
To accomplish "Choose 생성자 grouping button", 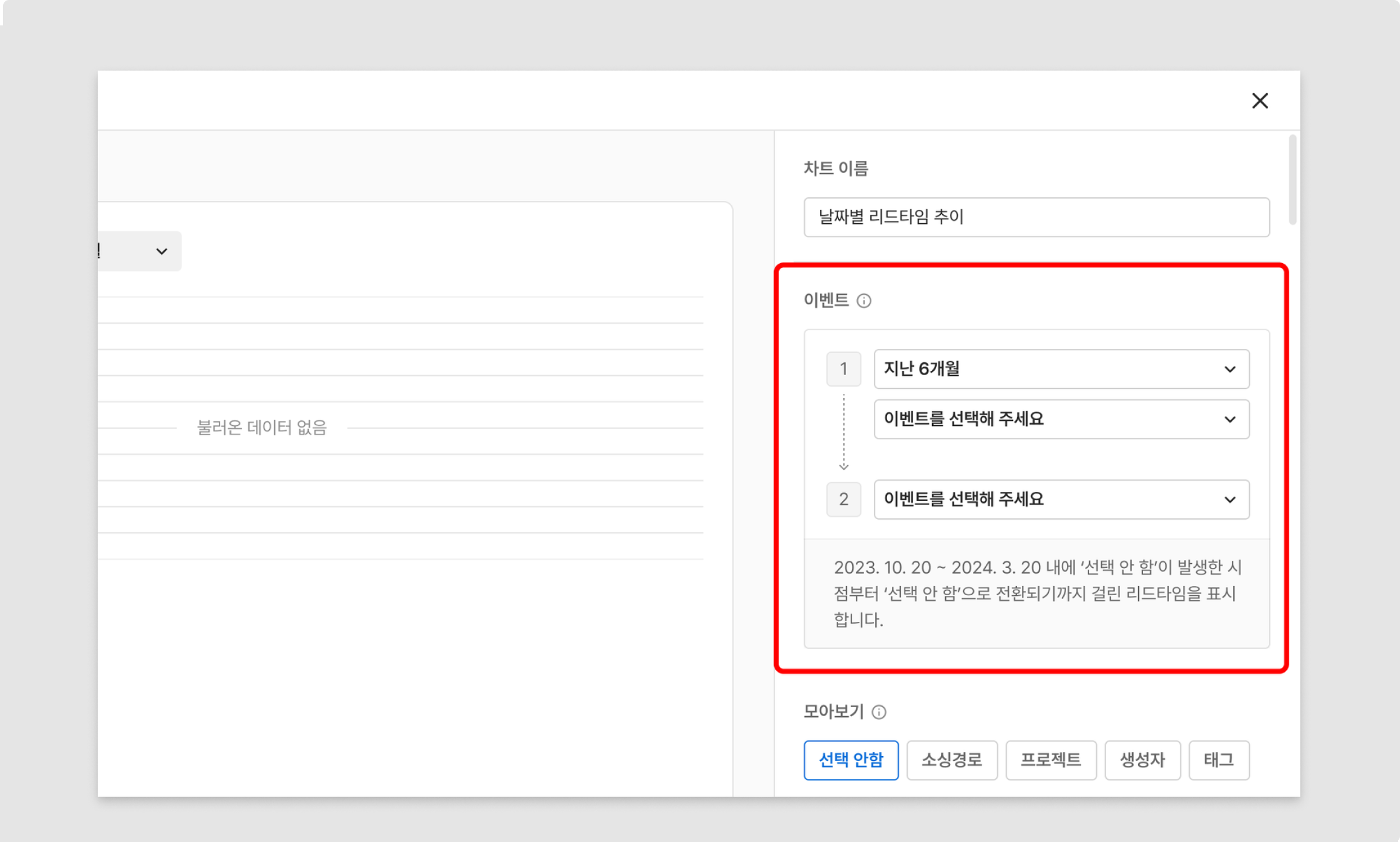I will click(x=1142, y=760).
